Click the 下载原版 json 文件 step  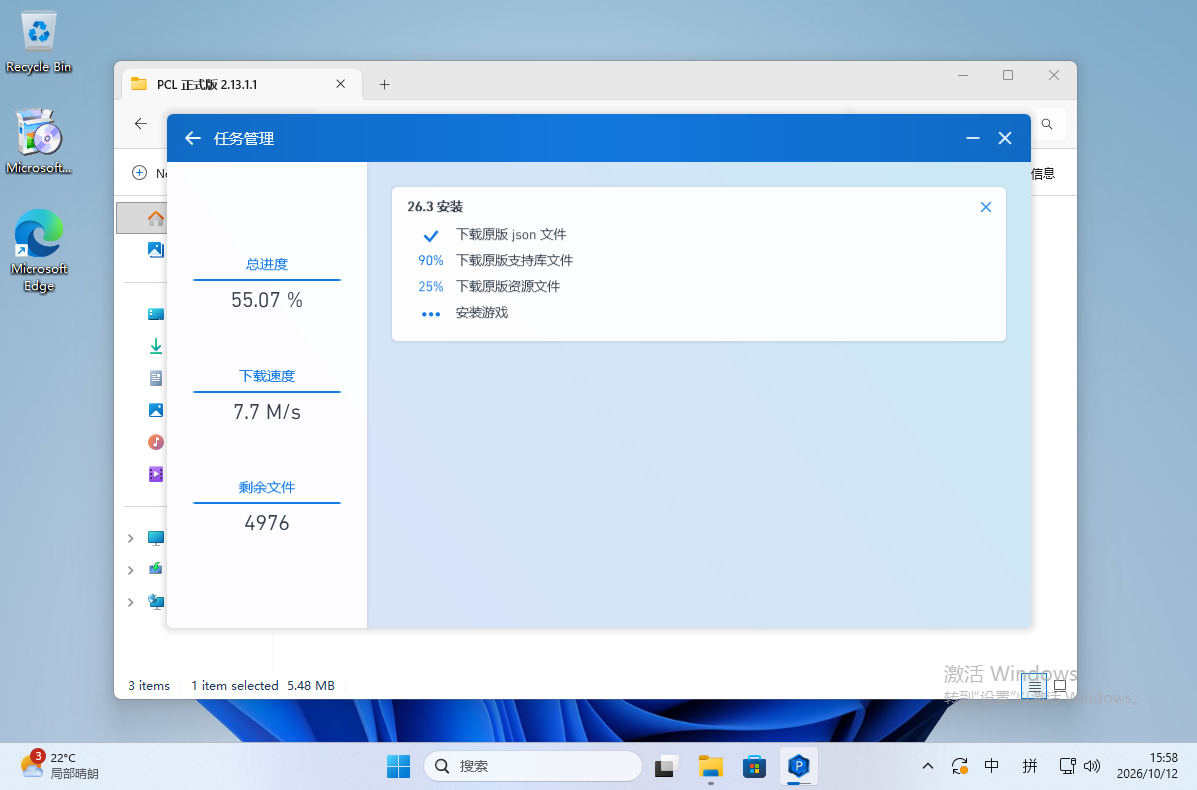point(511,234)
